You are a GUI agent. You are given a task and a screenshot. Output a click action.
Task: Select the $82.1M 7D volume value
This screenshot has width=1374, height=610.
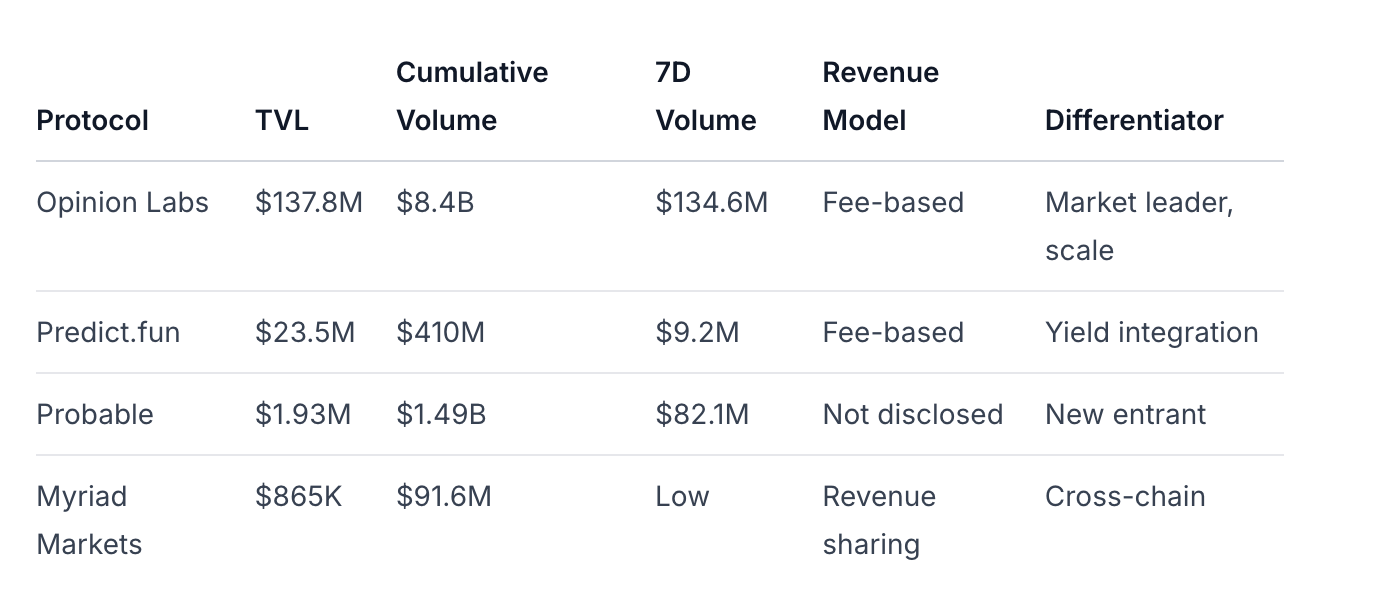pyautogui.click(x=702, y=415)
